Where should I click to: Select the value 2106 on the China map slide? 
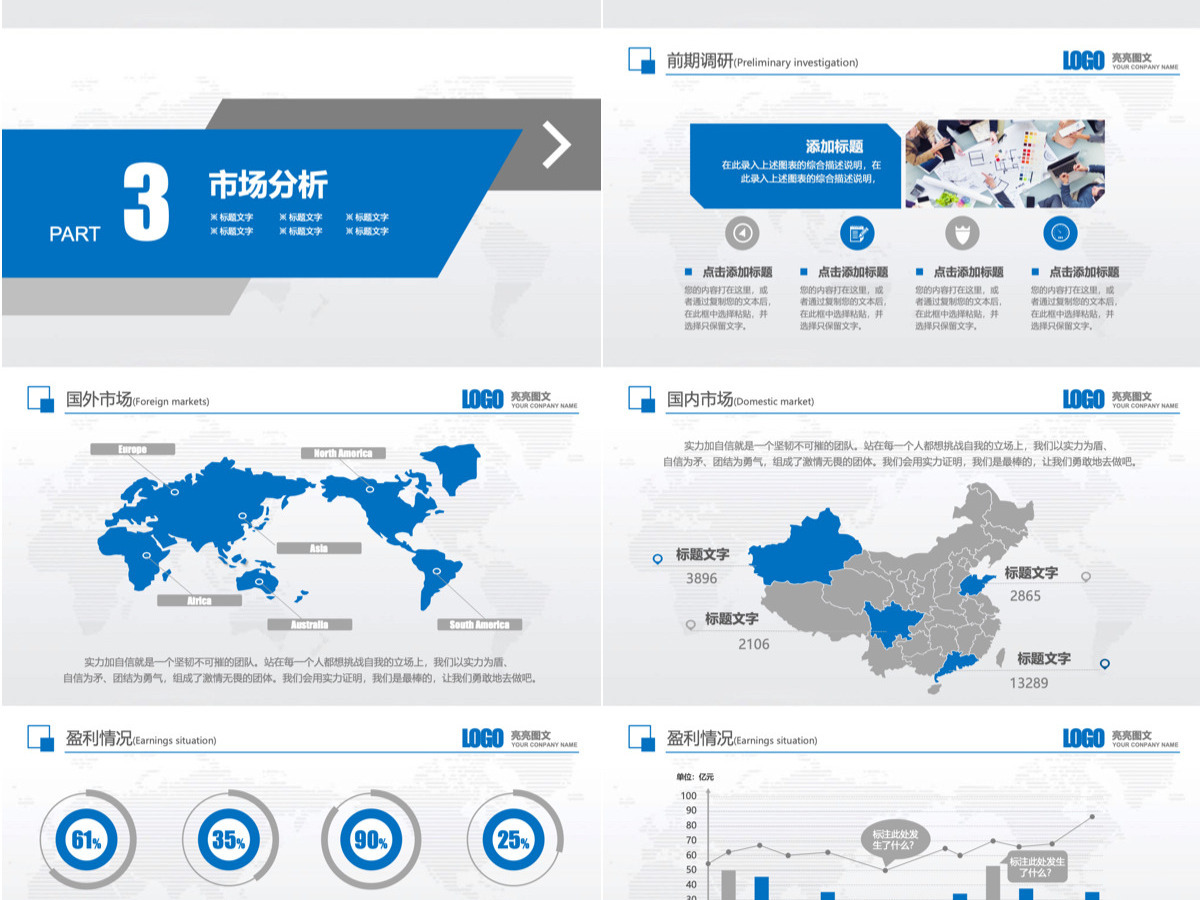click(x=754, y=644)
